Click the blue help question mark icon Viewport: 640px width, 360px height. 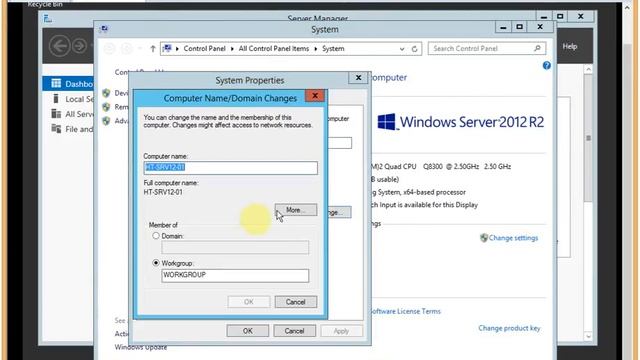coord(547,65)
